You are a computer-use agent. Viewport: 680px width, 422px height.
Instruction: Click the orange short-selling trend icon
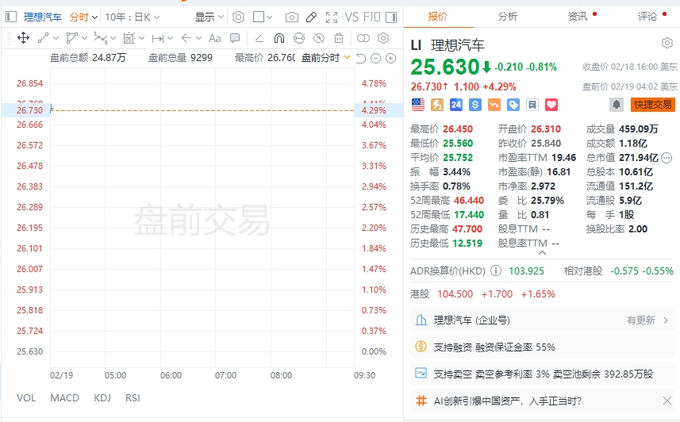tap(494, 105)
